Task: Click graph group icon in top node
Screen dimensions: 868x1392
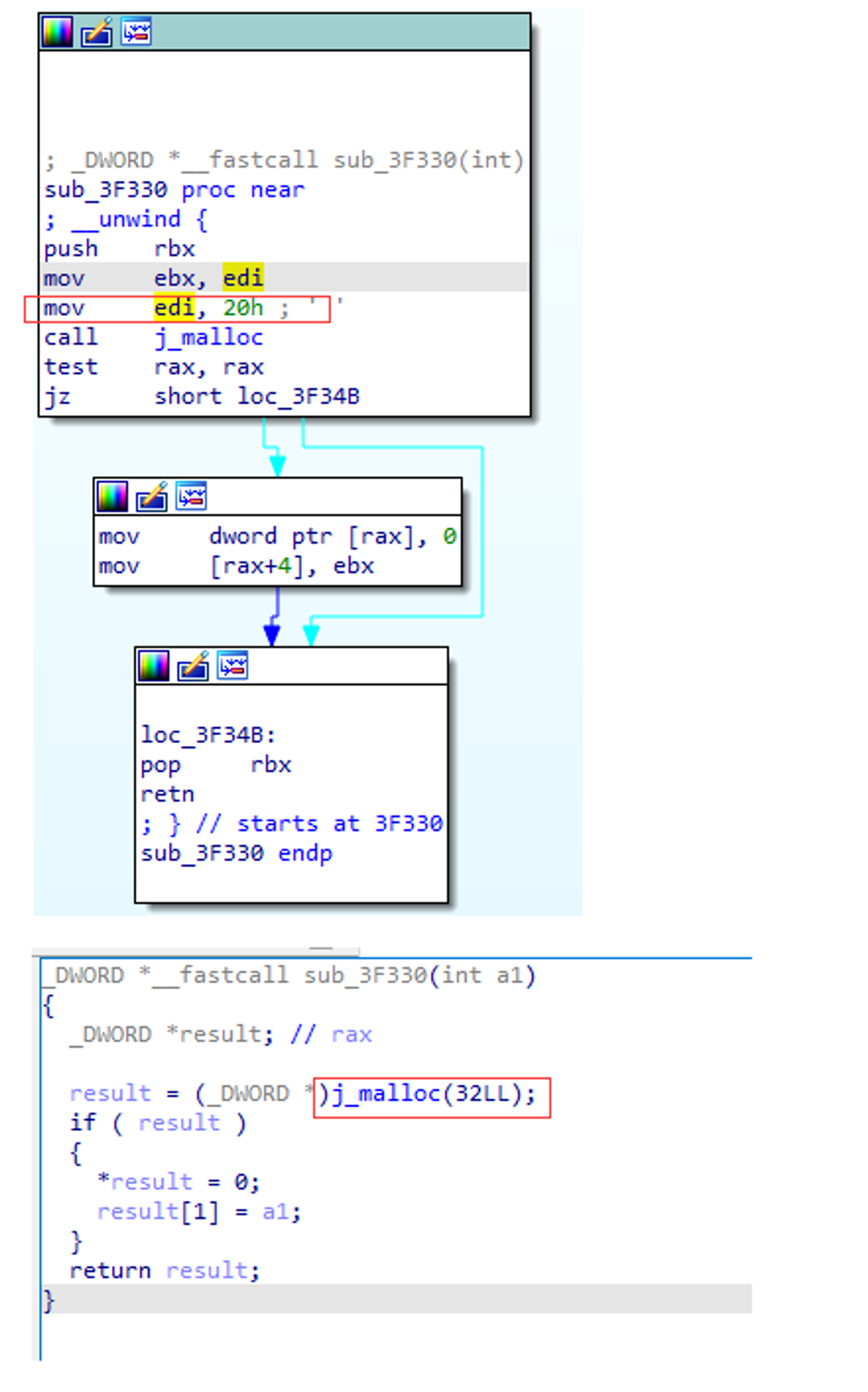Action: tap(136, 32)
